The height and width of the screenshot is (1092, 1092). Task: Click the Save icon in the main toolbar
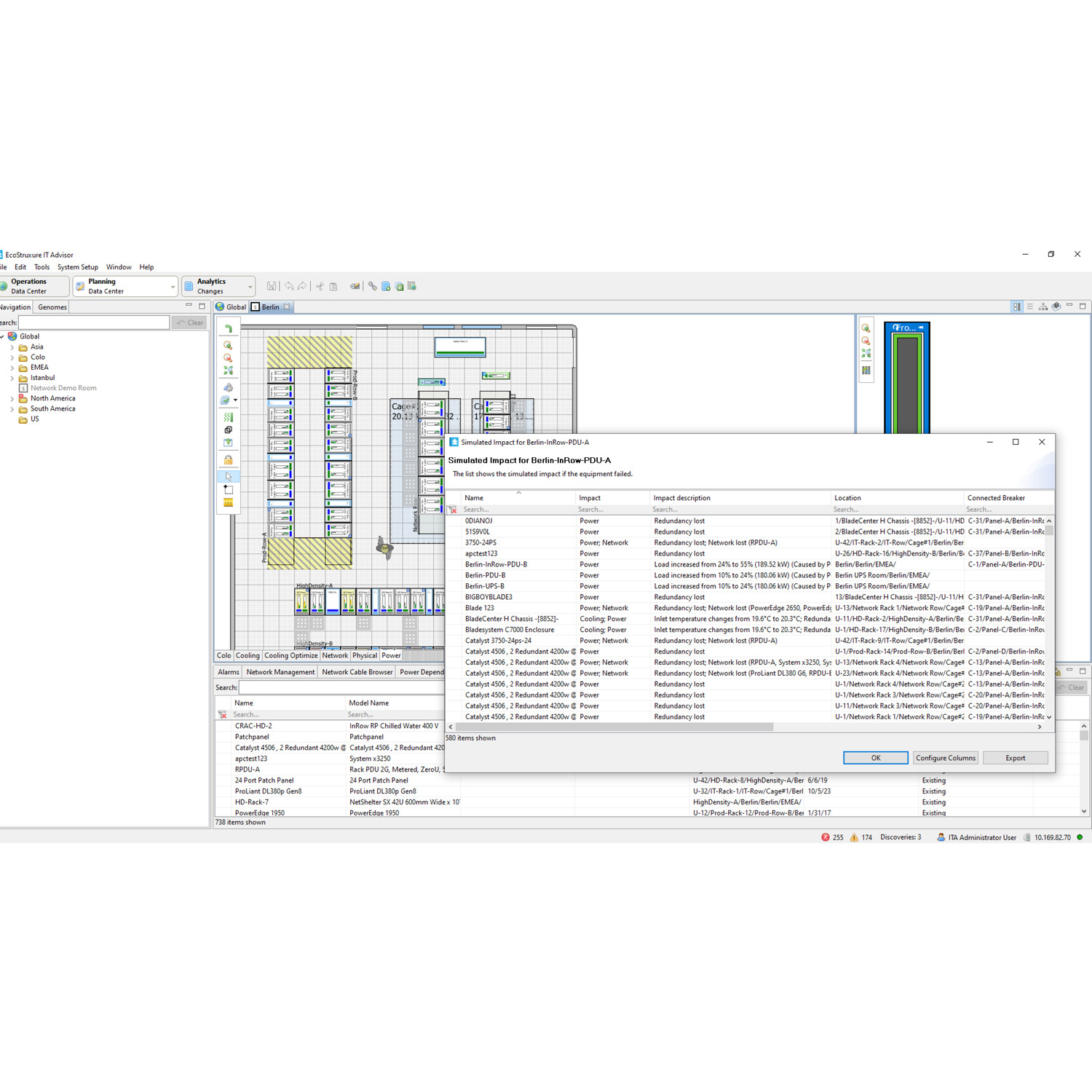[272, 286]
